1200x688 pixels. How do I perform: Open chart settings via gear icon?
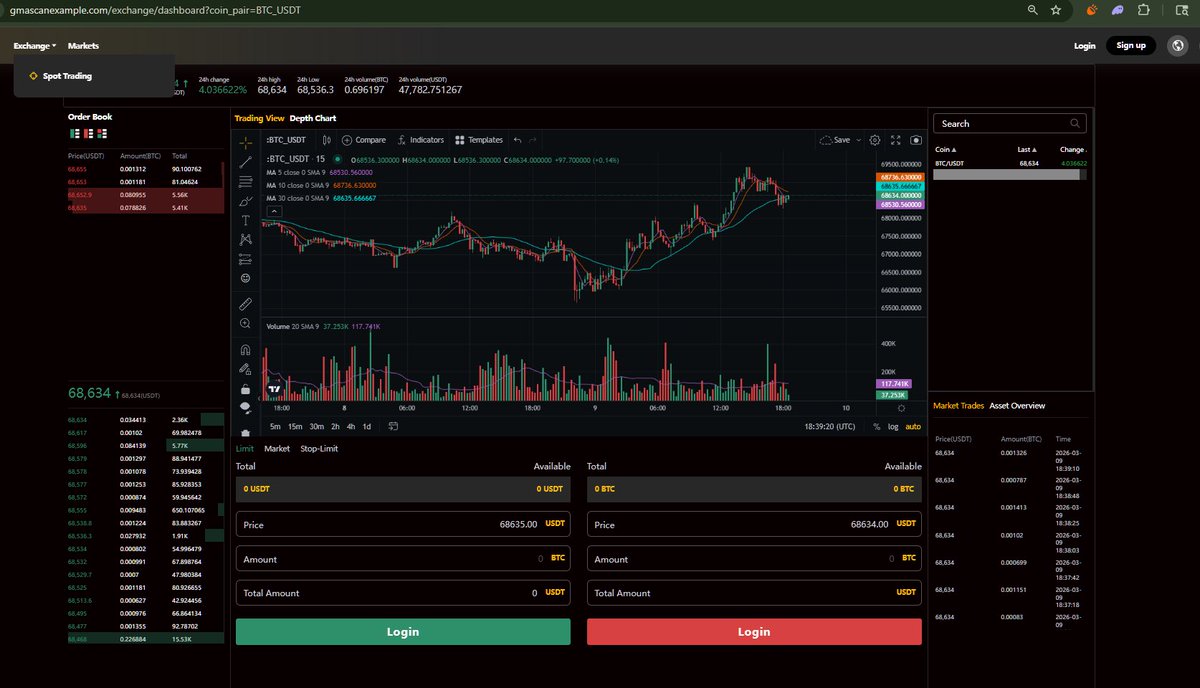click(875, 140)
